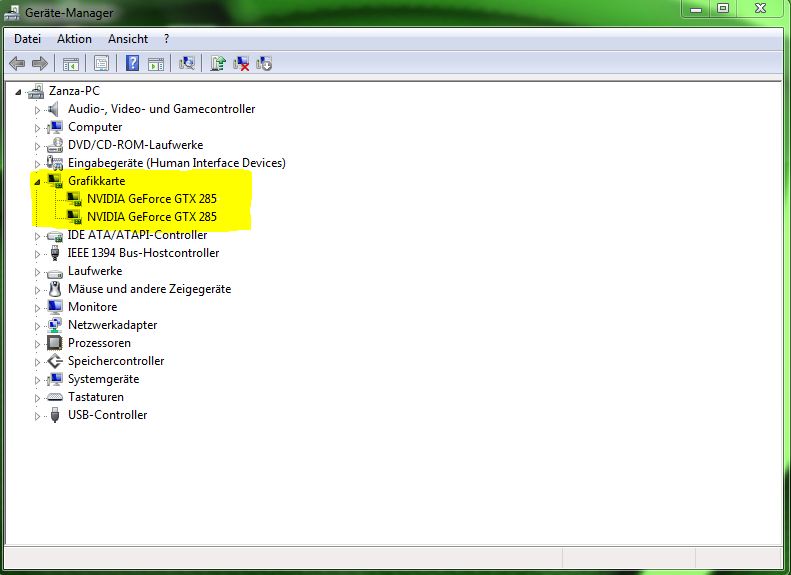Scan for hardware changes icon
791x575 pixels.
(x=187, y=63)
